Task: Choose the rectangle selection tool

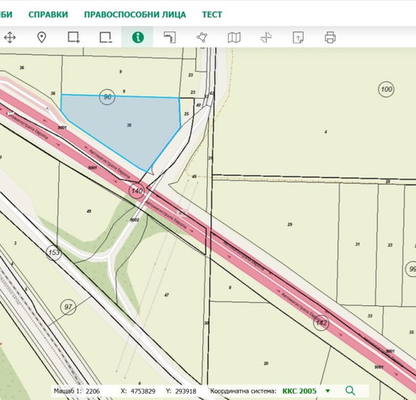Action: pos(73,37)
